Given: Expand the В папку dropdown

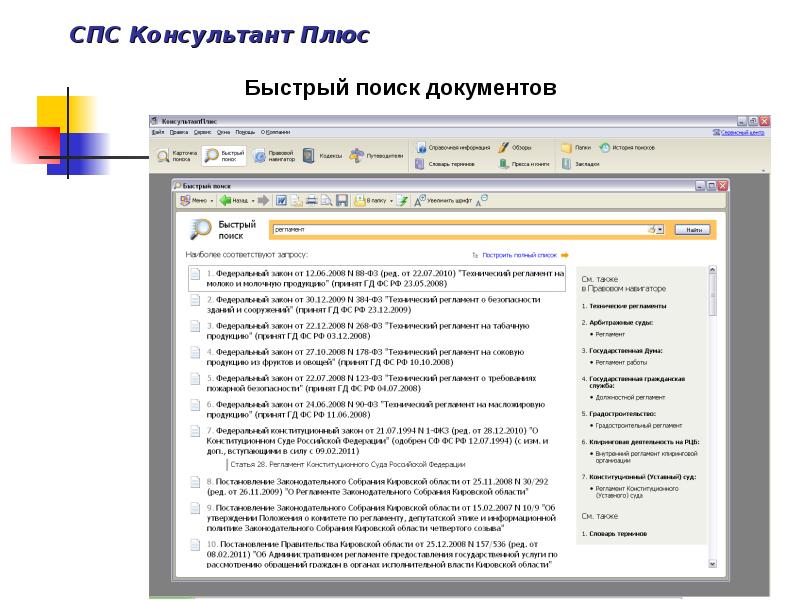Looking at the screenshot, I should tap(390, 200).
